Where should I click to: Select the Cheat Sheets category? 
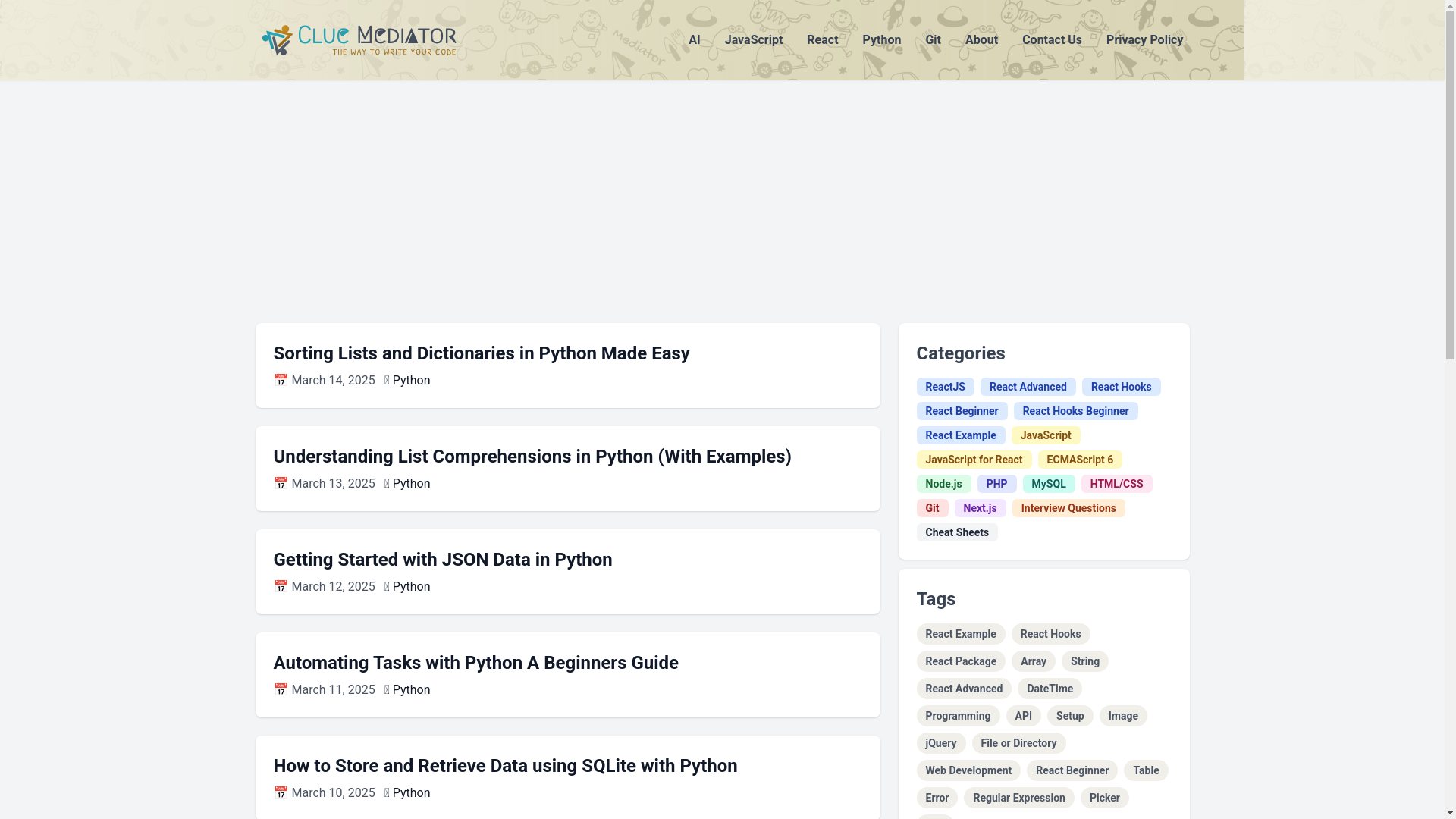pos(956,532)
